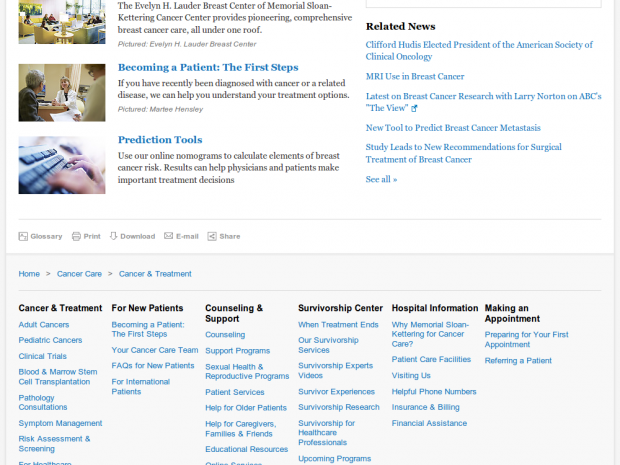This screenshot has height=465, width=620.
Task: Open Help for Caregivers, Families & Friends
Action: click(241, 429)
